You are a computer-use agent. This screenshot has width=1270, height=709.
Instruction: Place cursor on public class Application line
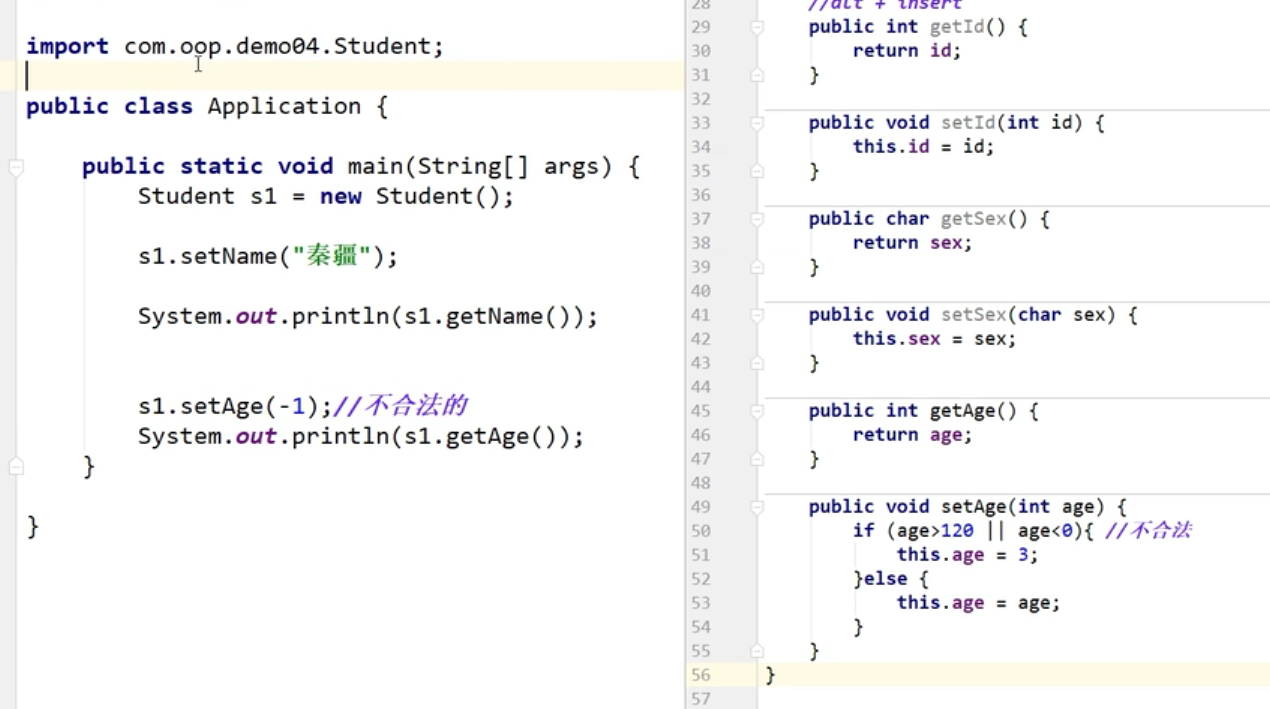[206, 106]
